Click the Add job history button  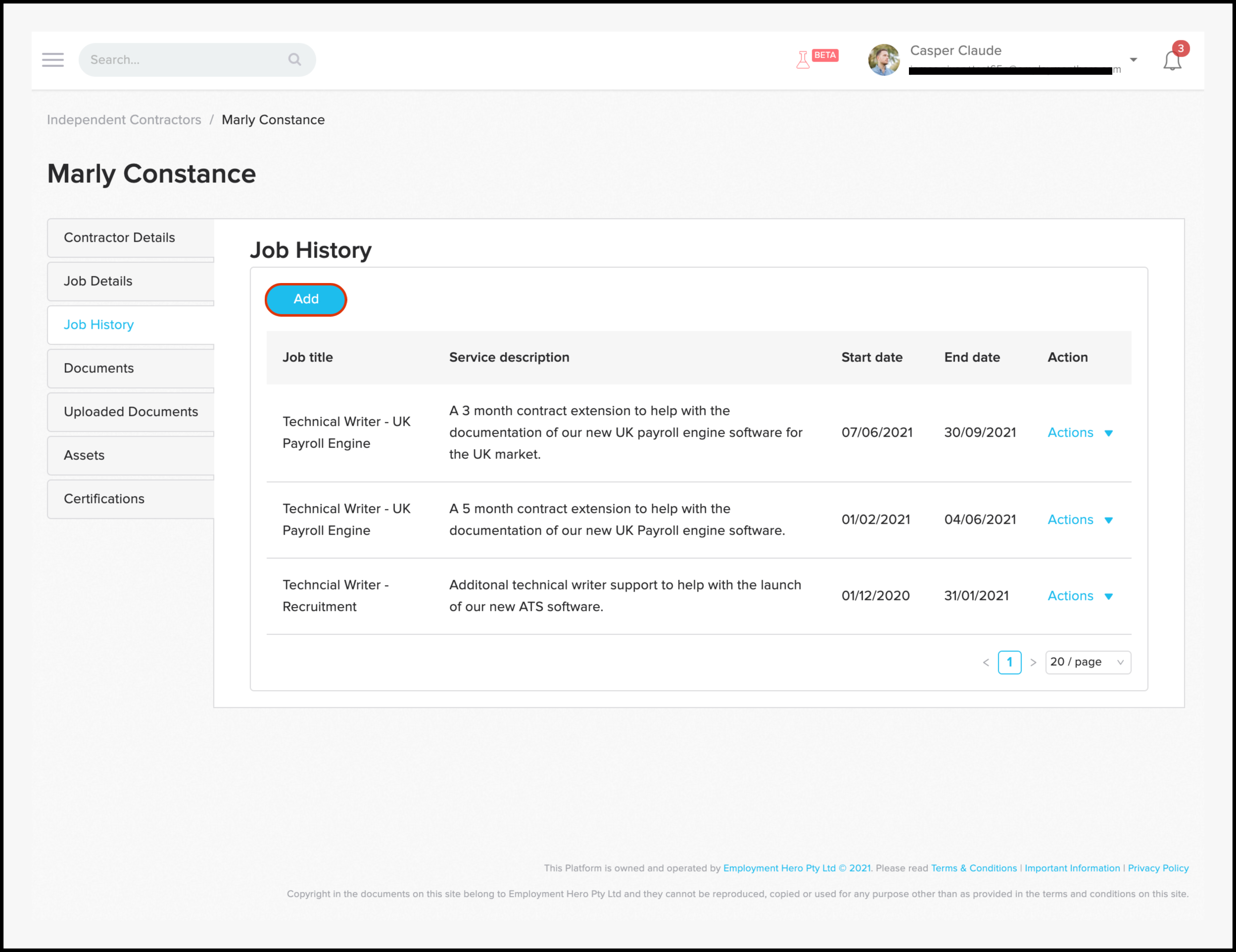[x=306, y=299]
